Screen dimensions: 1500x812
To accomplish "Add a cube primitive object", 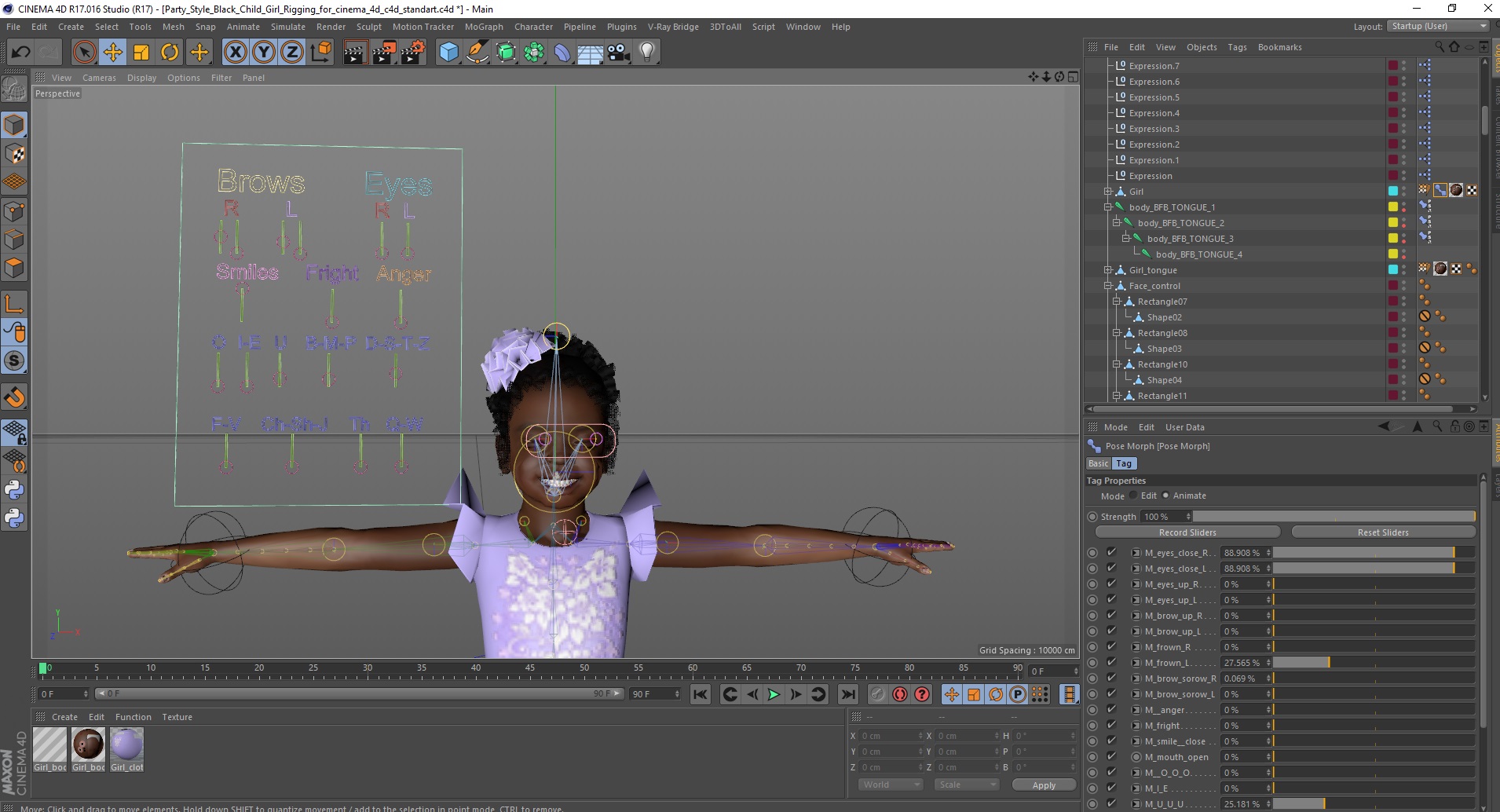I will click(x=448, y=53).
